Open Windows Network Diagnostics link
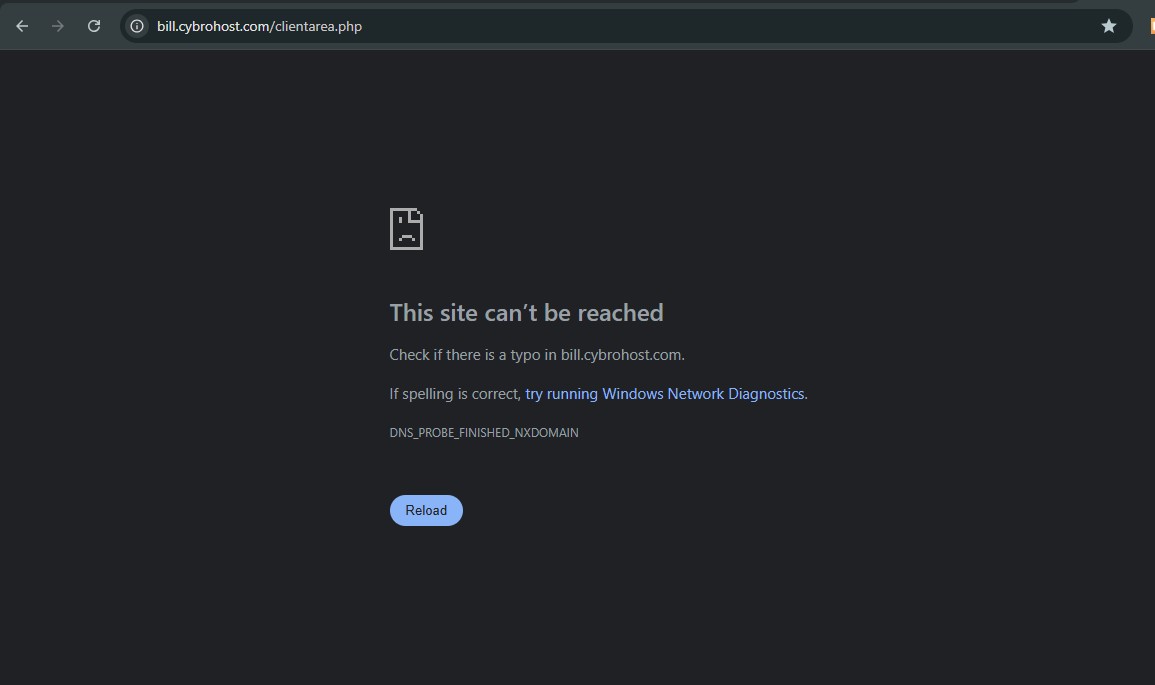The height and width of the screenshot is (685, 1155). (x=666, y=394)
